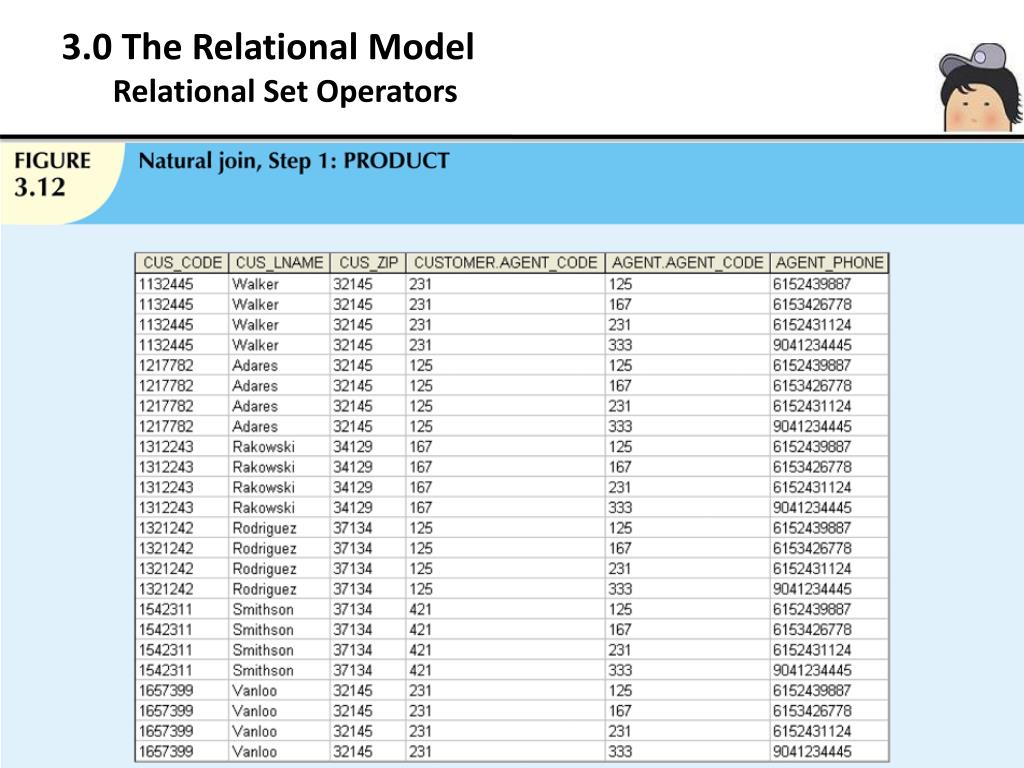1024x768 pixels.
Task: Select the AGENT.AGENT_CODE column header
Action: coord(687,263)
